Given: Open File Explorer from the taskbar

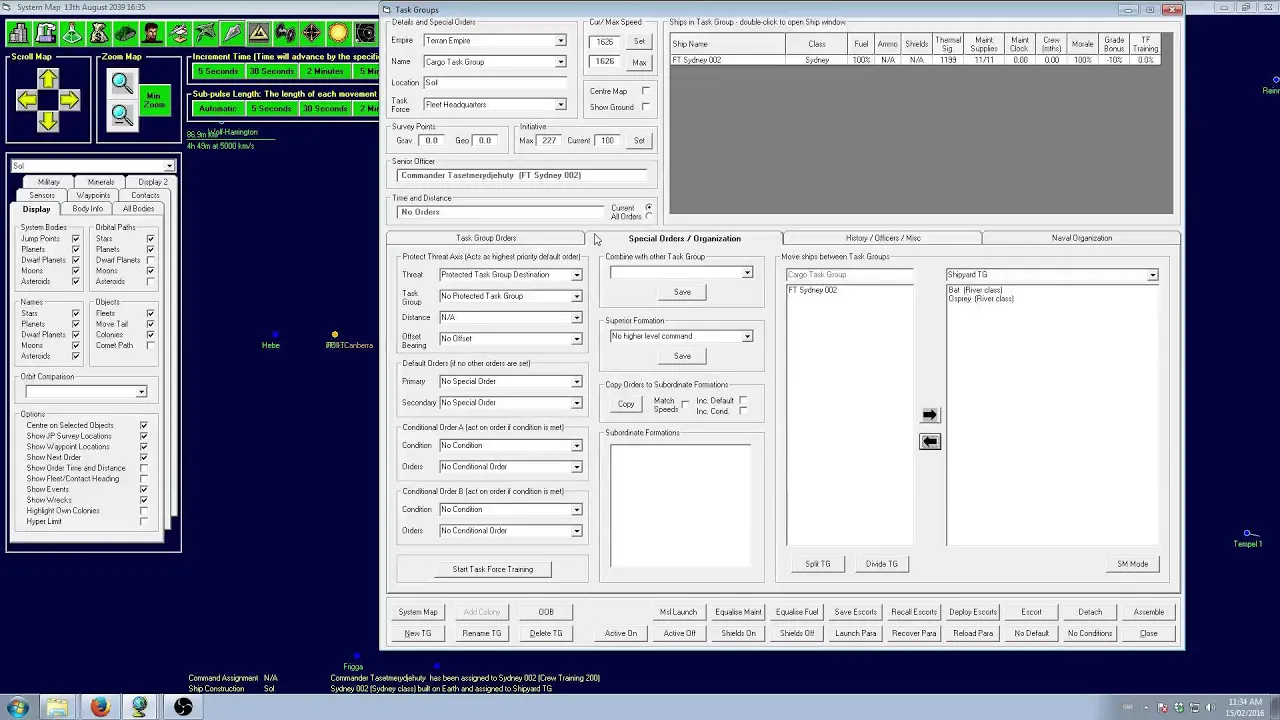Looking at the screenshot, I should click(x=58, y=707).
